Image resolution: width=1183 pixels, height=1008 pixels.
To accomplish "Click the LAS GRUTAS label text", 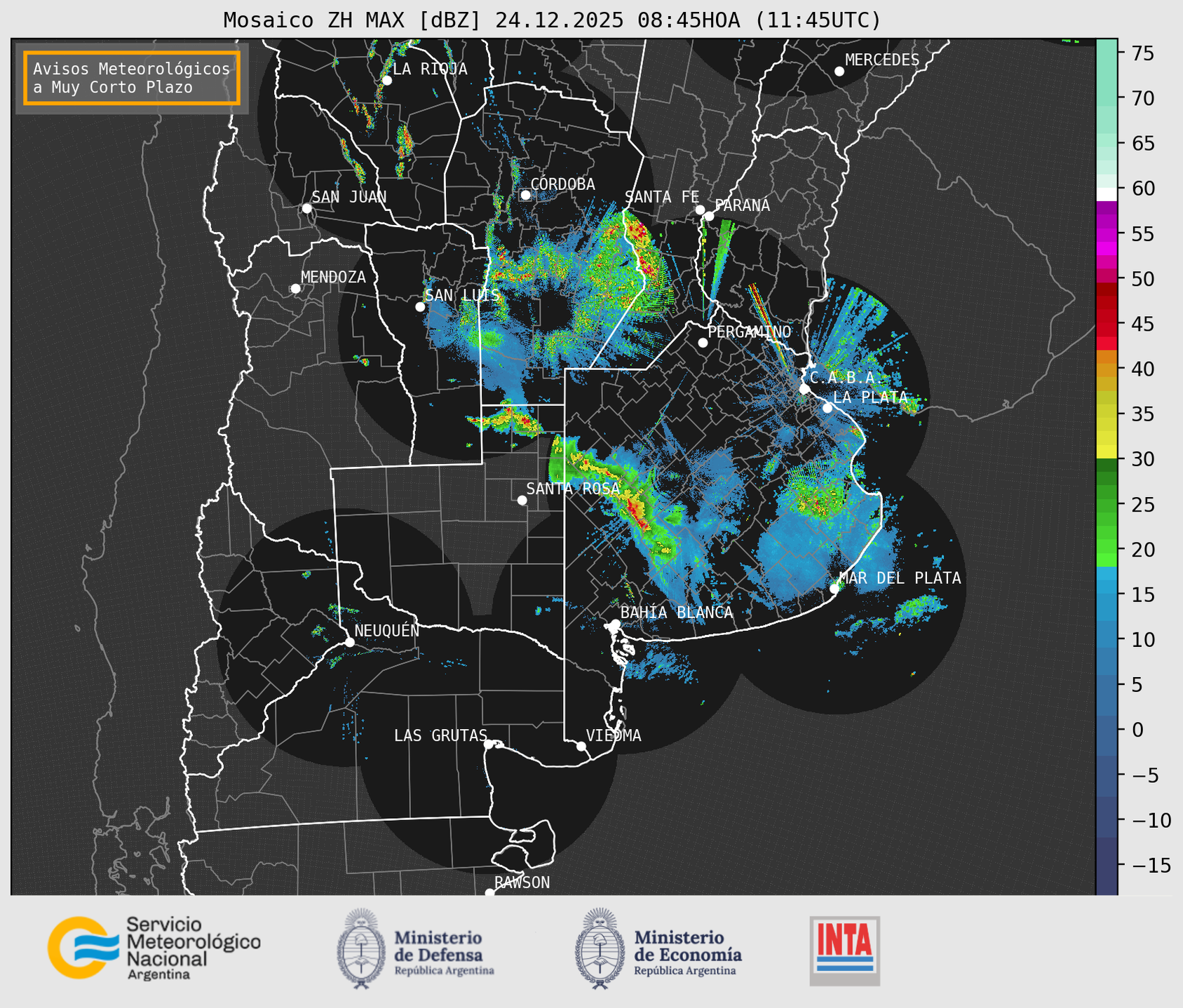I will [x=440, y=735].
